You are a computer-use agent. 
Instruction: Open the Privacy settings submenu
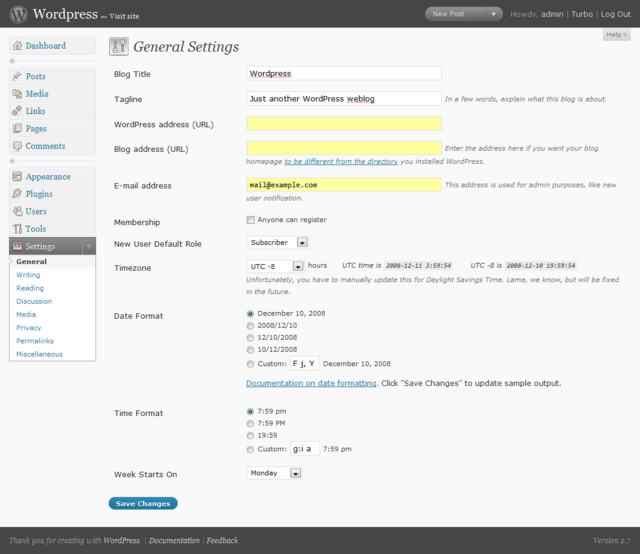(29, 327)
